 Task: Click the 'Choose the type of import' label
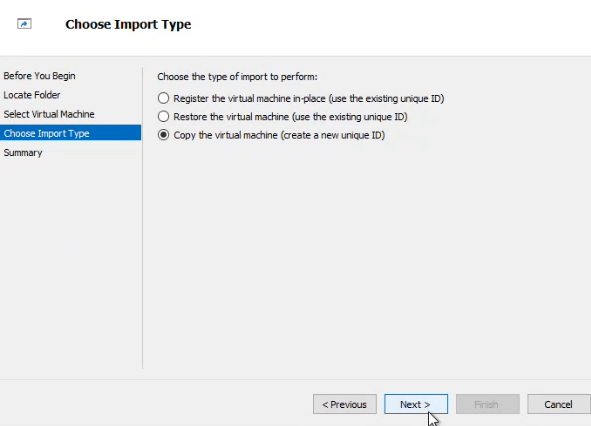tap(237, 77)
